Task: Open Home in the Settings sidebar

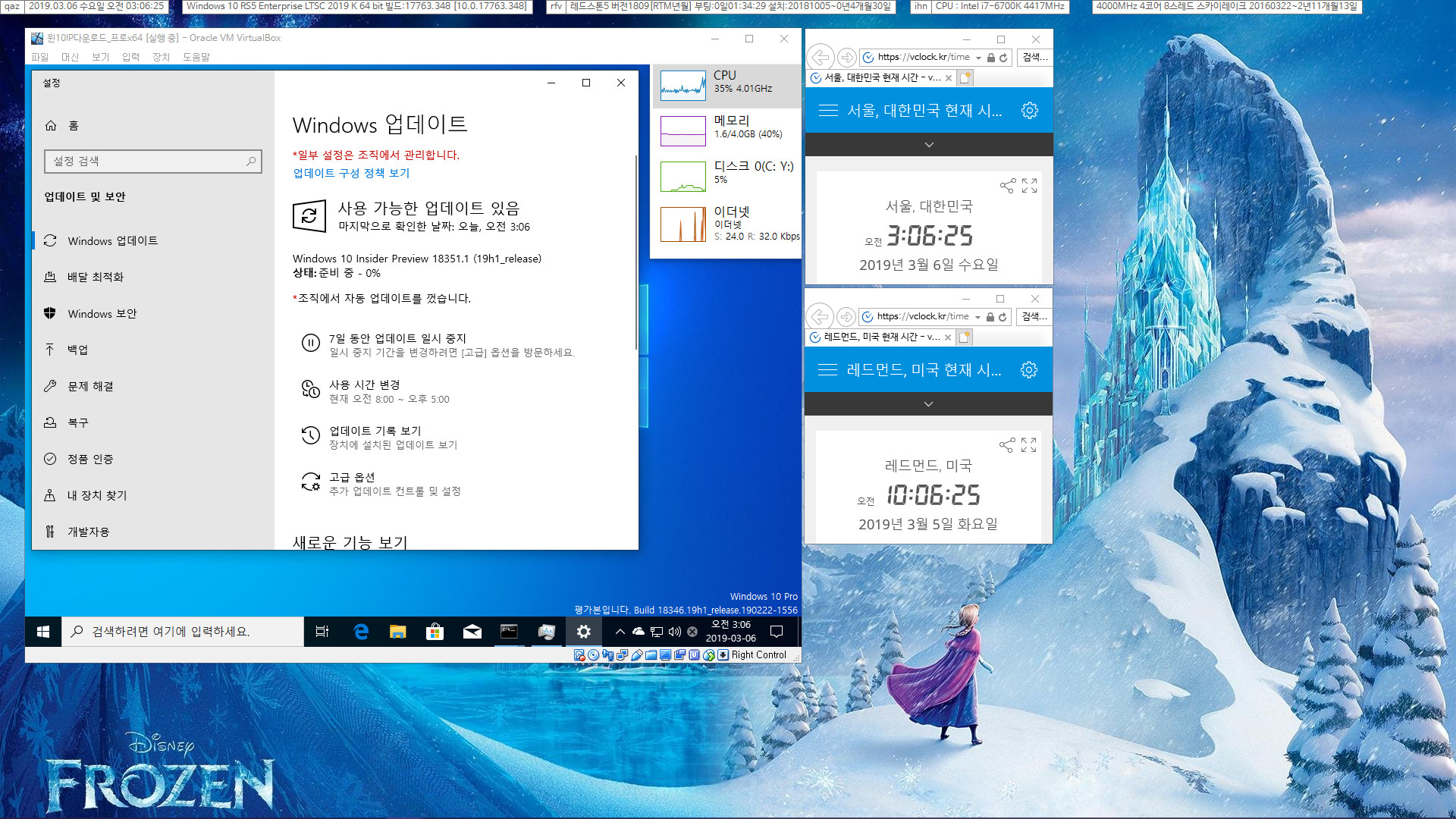Action: click(62, 125)
